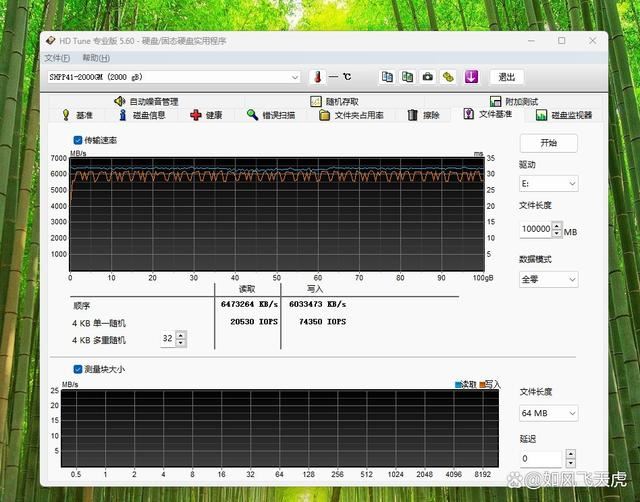Image resolution: width=640 pixels, height=502 pixels.
Task: Click the camera save screenshot icon
Action: click(x=427, y=77)
